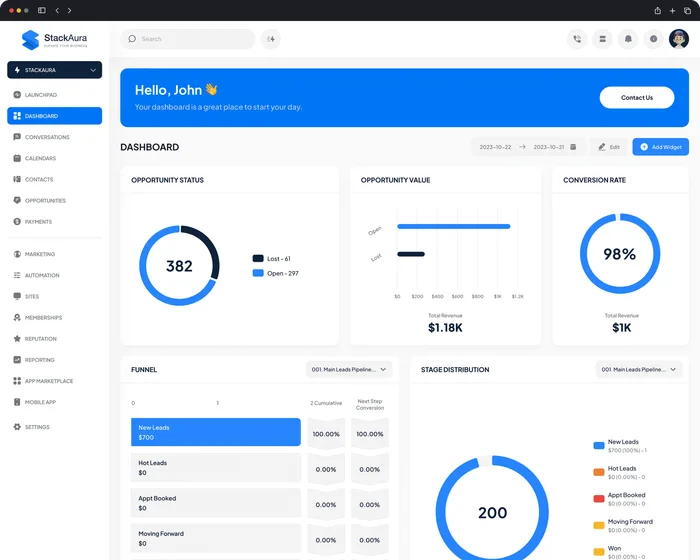Click the StackAura logo
700x560 pixels.
[54, 40]
